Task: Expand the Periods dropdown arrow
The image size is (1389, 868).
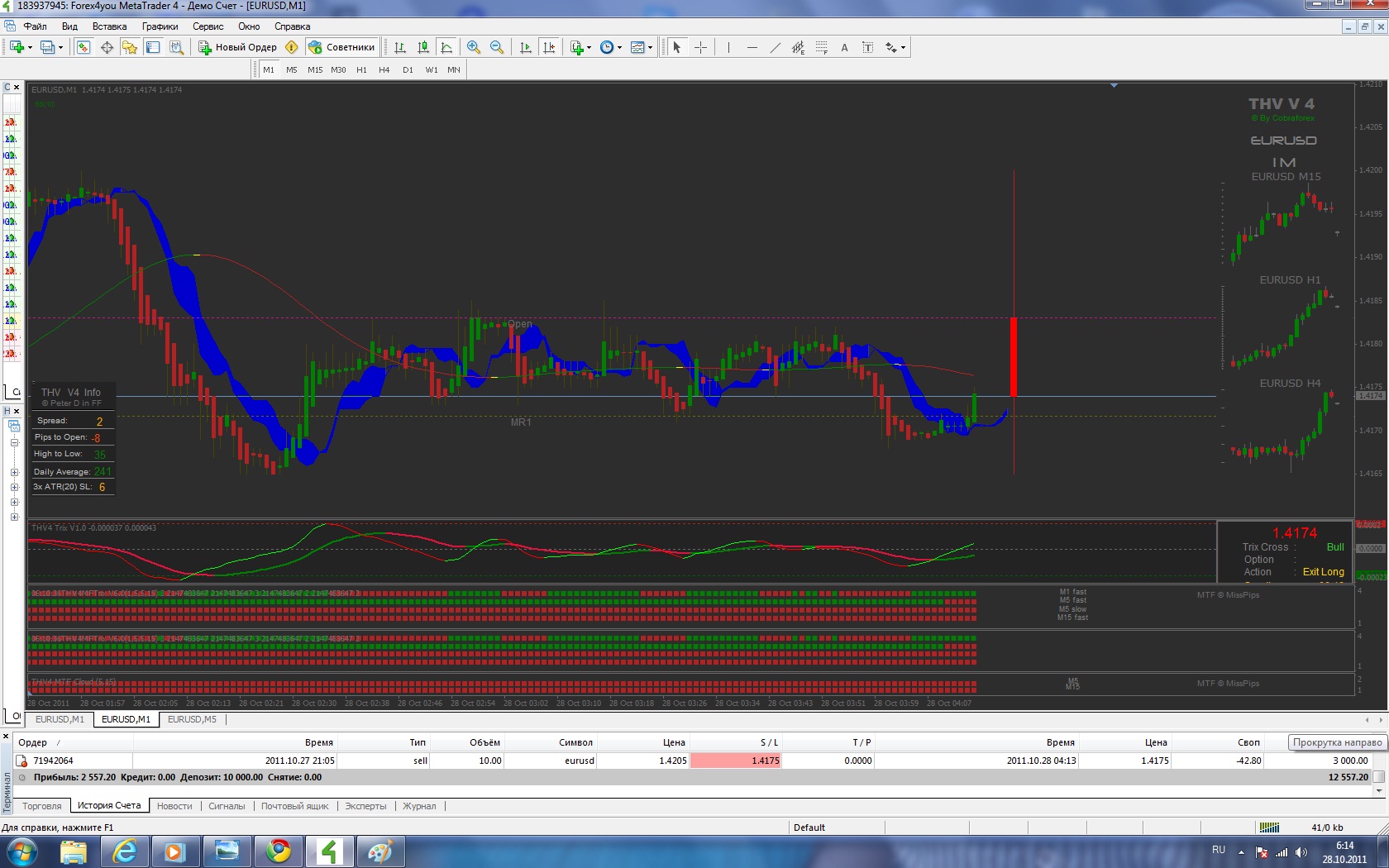Action: 619,47
